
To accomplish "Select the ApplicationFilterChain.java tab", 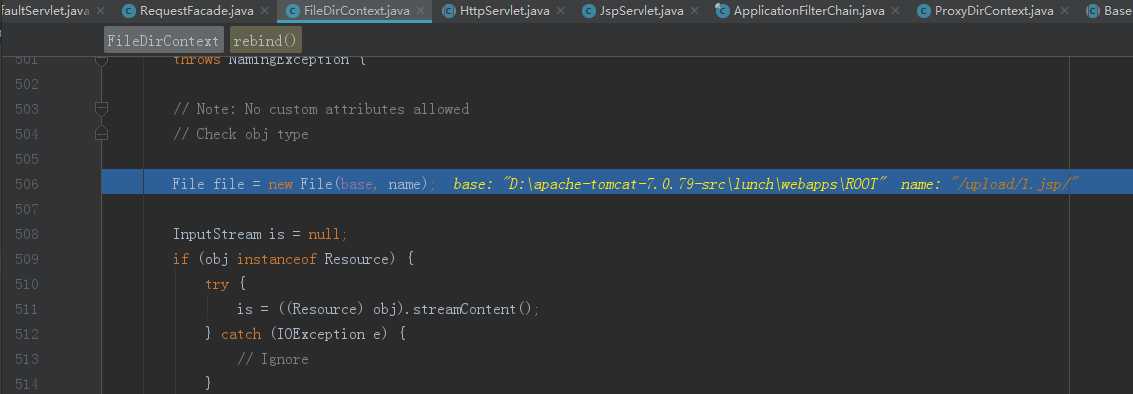I will (x=809, y=11).
